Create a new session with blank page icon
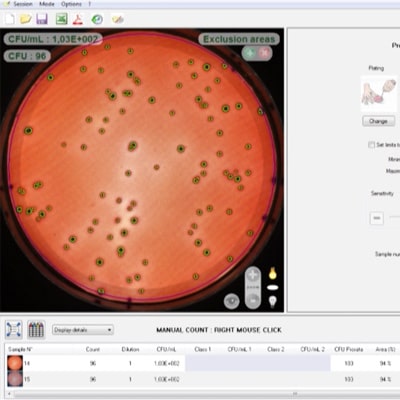This screenshot has height=400, width=400. click(x=10, y=19)
